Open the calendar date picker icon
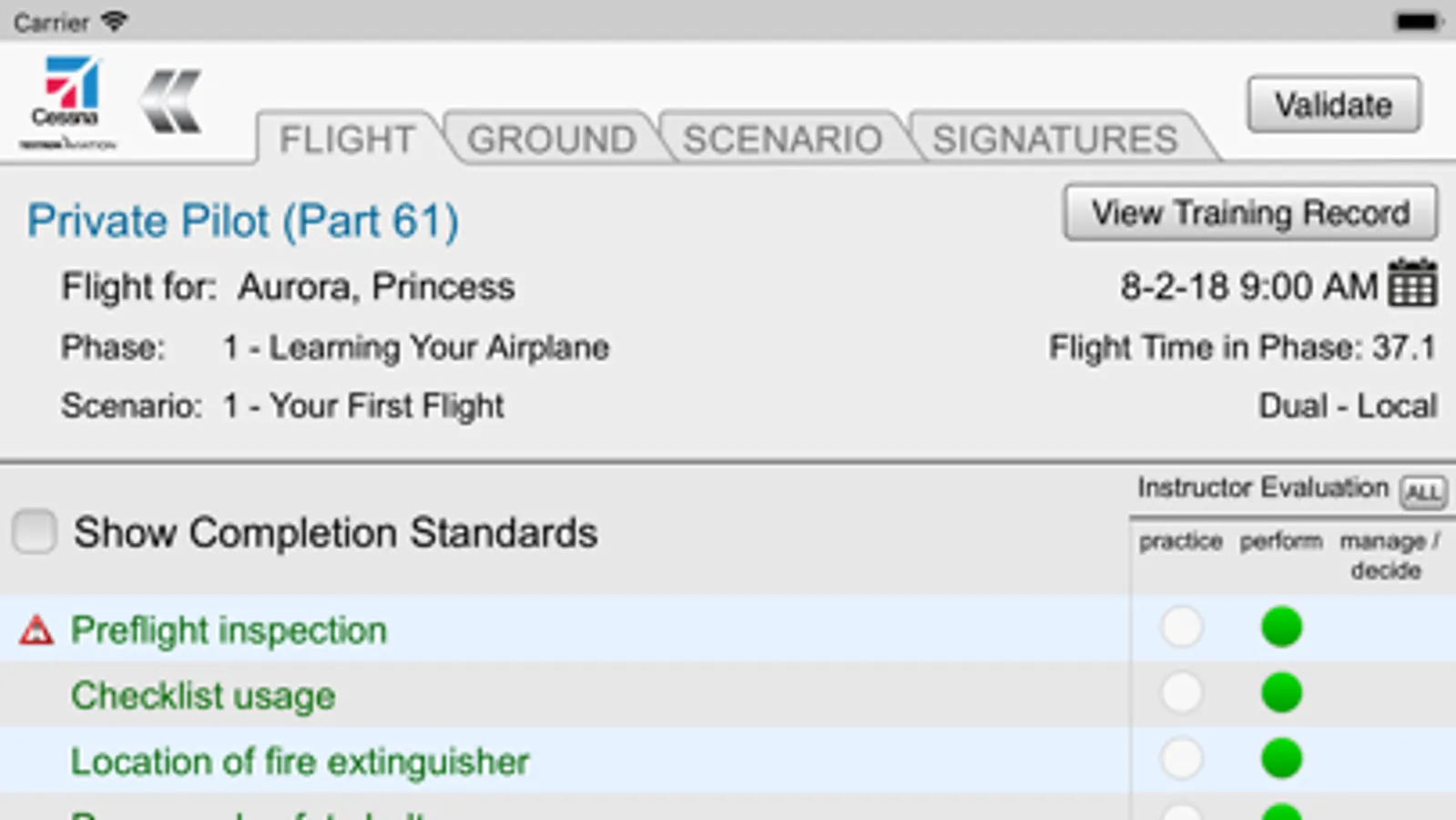The image size is (1456, 820). 1412,284
